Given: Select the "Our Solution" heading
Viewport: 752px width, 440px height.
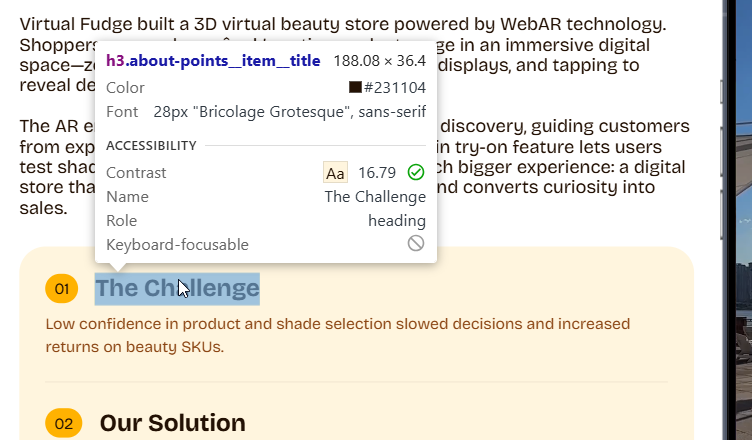Looking at the screenshot, I should point(172,423).
